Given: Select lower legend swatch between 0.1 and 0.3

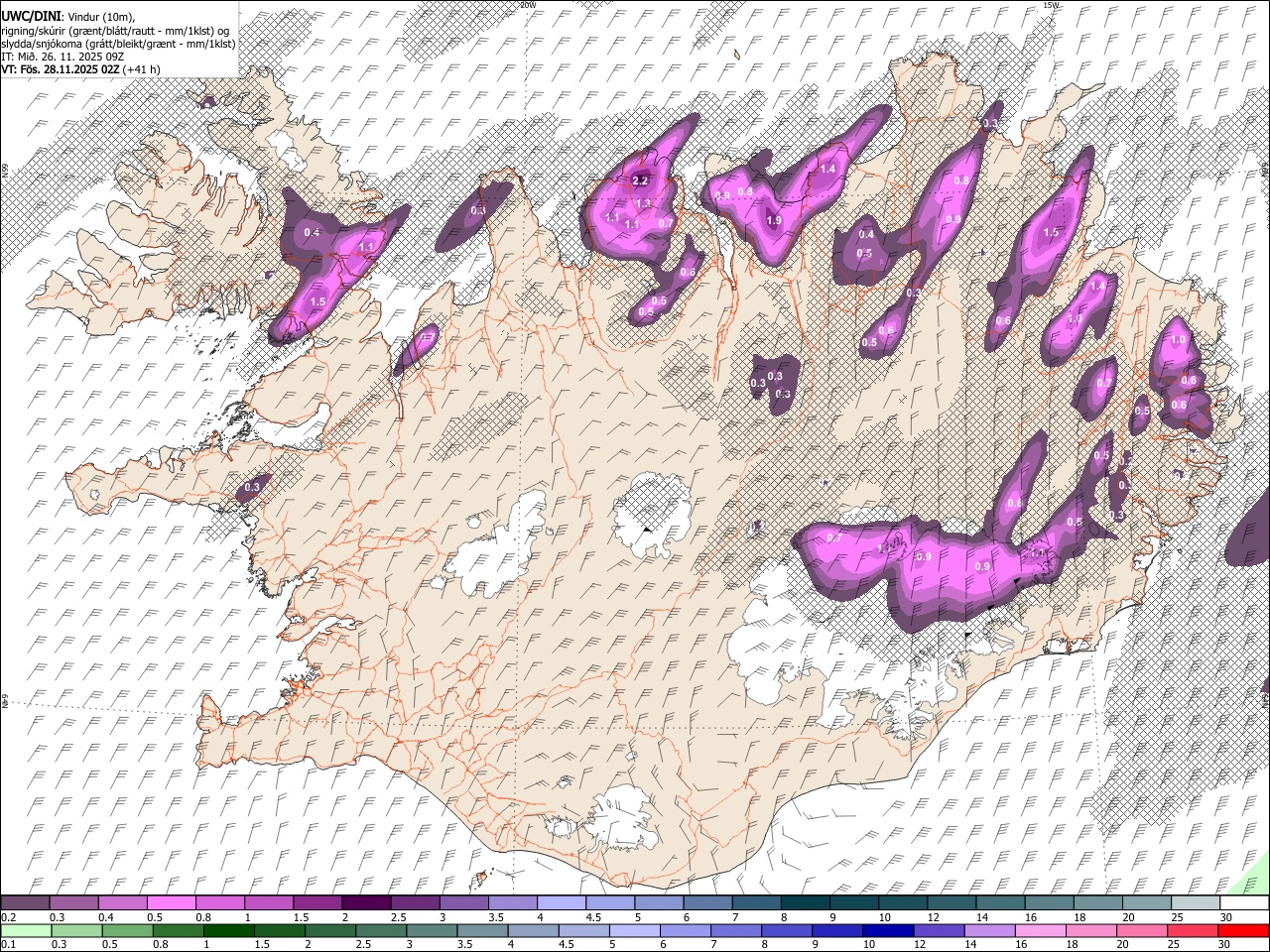Looking at the screenshot, I should point(25,930).
